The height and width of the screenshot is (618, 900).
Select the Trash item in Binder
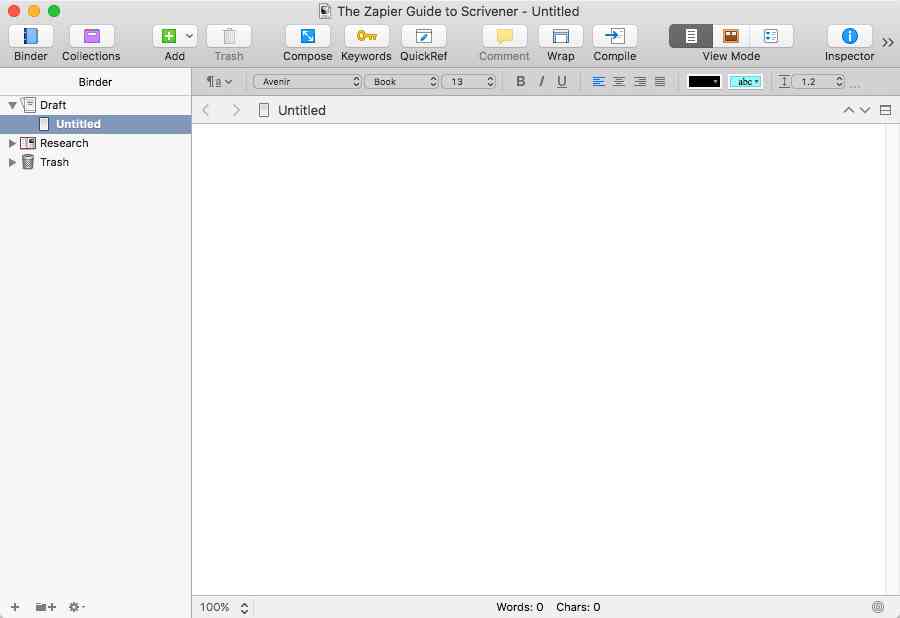[x=55, y=162]
